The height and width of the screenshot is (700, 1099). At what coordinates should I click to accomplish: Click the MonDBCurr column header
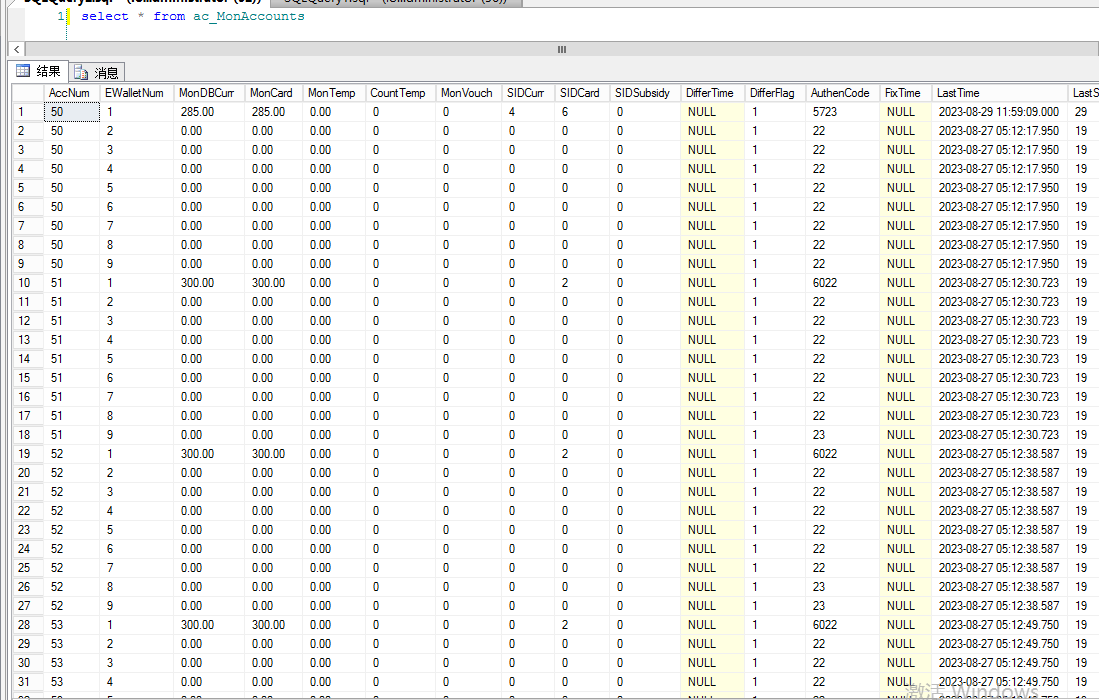coord(206,93)
